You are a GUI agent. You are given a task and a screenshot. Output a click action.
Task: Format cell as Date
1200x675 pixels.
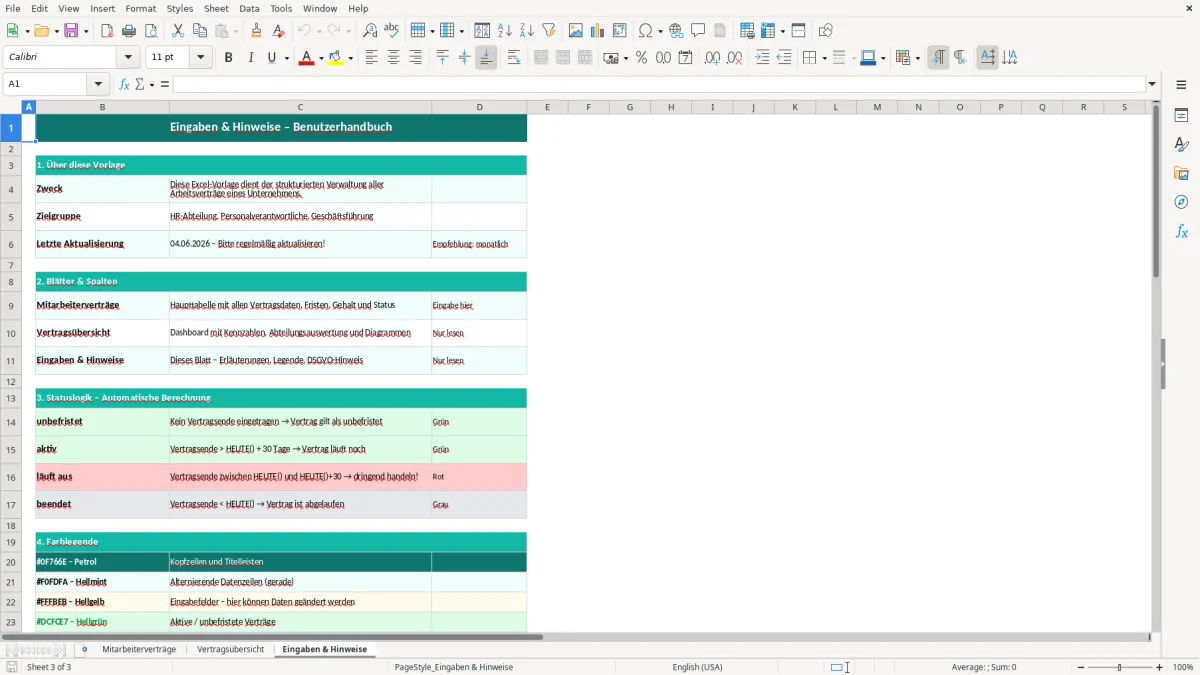coord(685,58)
